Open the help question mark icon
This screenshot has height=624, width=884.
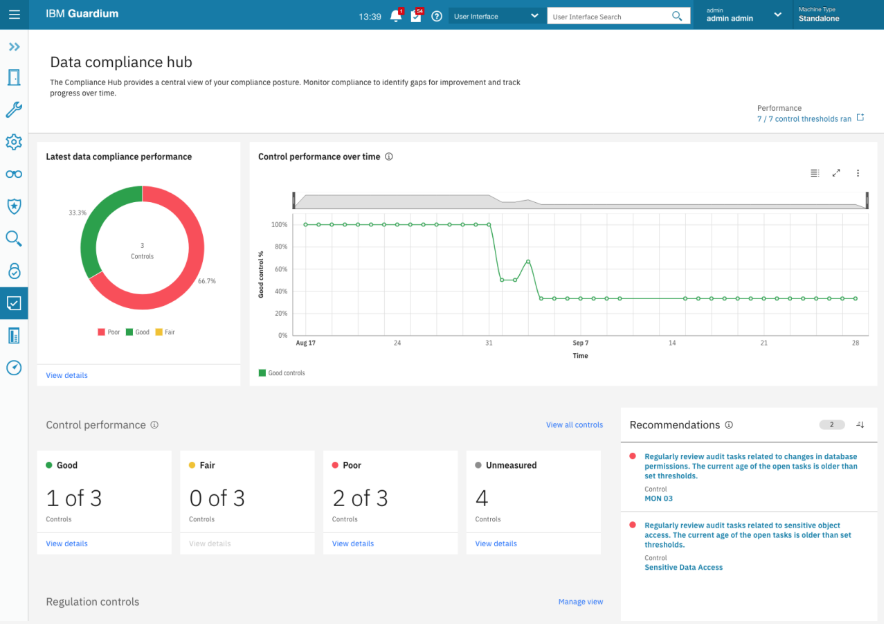[436, 16]
